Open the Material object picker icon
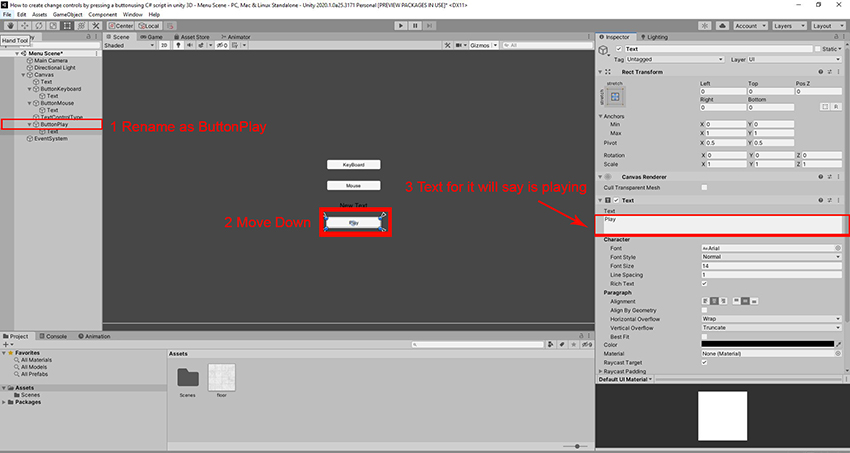The height and width of the screenshot is (453, 850). coord(838,353)
